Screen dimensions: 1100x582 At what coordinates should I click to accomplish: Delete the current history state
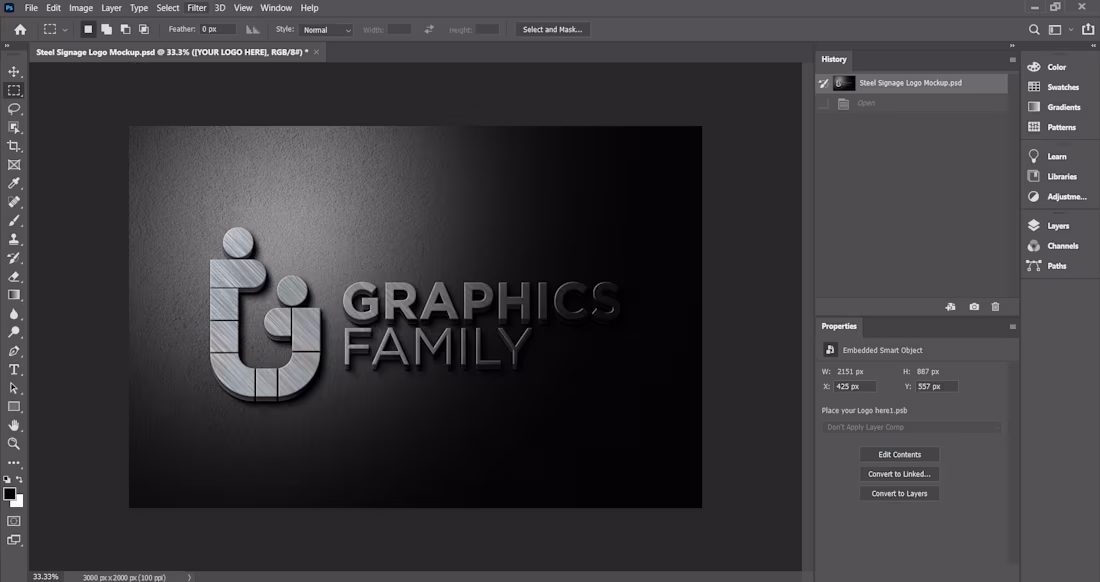click(x=995, y=306)
